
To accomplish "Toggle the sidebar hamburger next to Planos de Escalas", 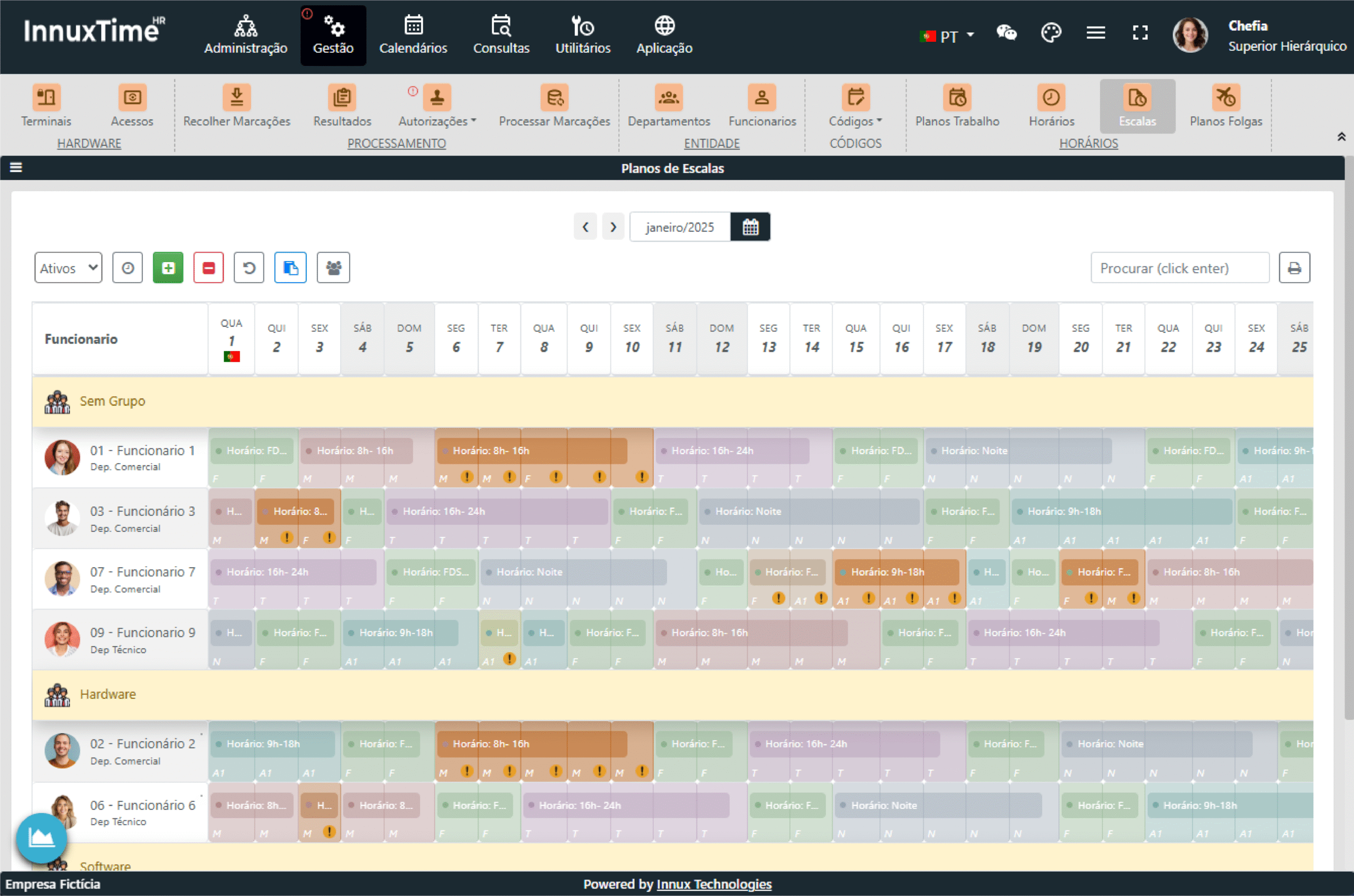I will tap(16, 168).
